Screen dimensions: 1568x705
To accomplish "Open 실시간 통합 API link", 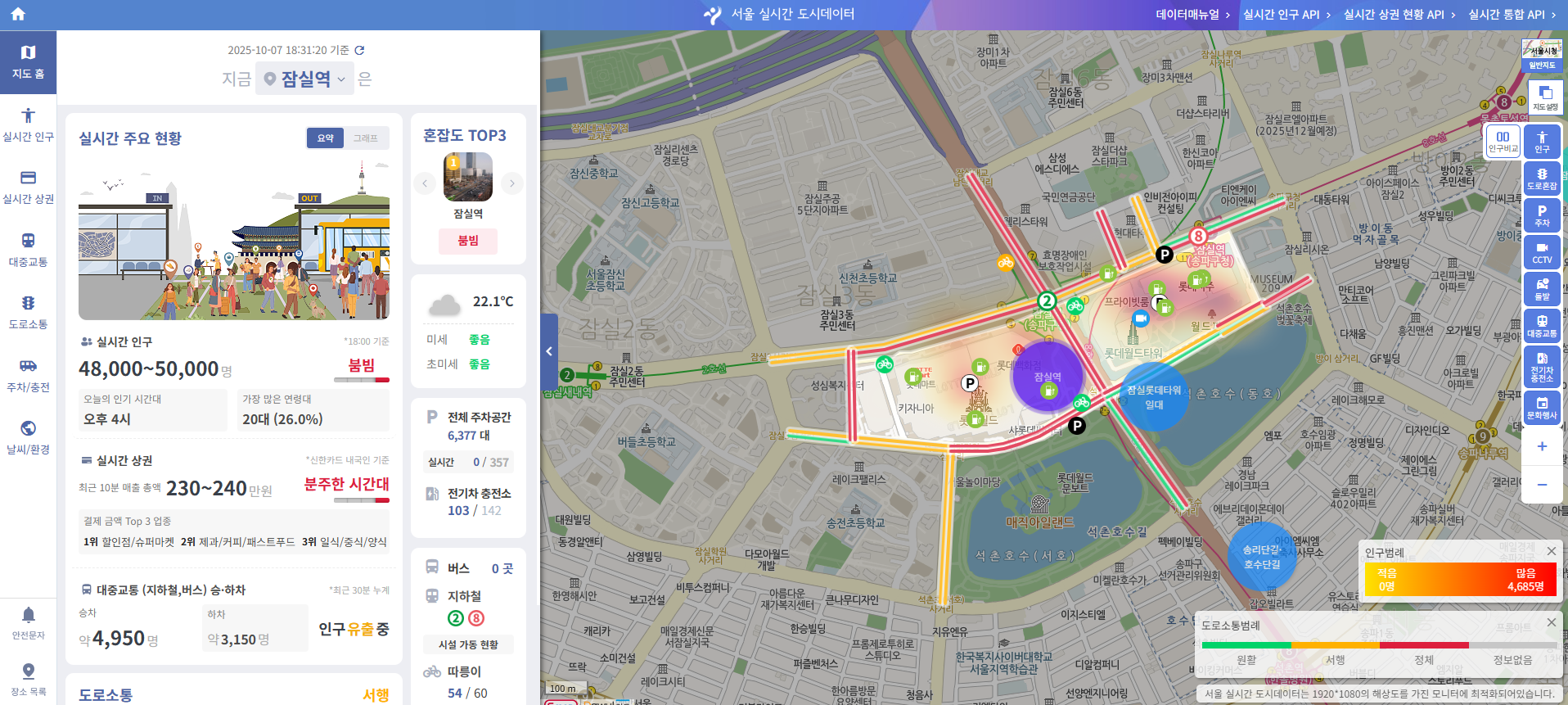I will coord(1512,14).
